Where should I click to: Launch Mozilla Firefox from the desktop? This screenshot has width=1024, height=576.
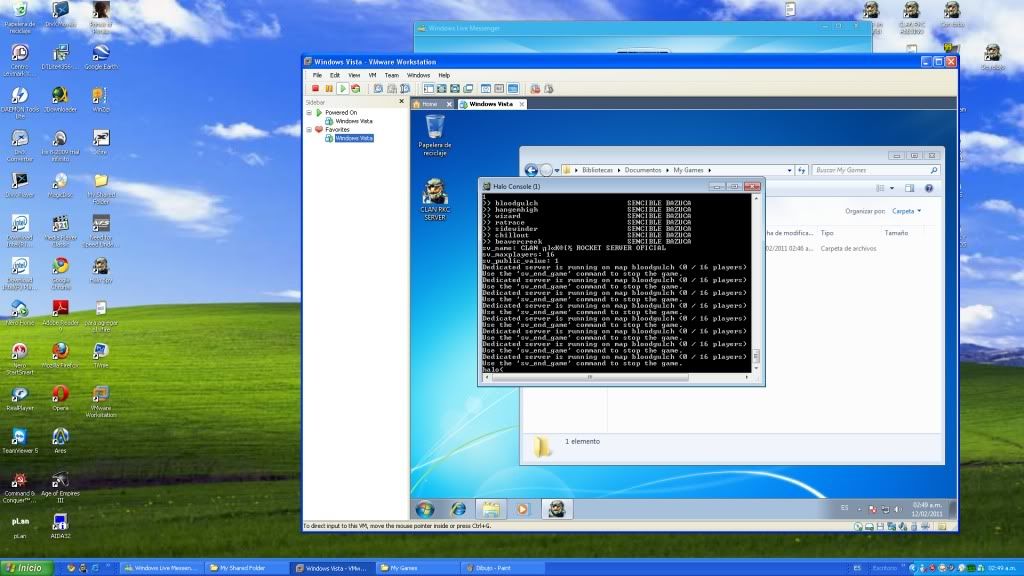60,355
